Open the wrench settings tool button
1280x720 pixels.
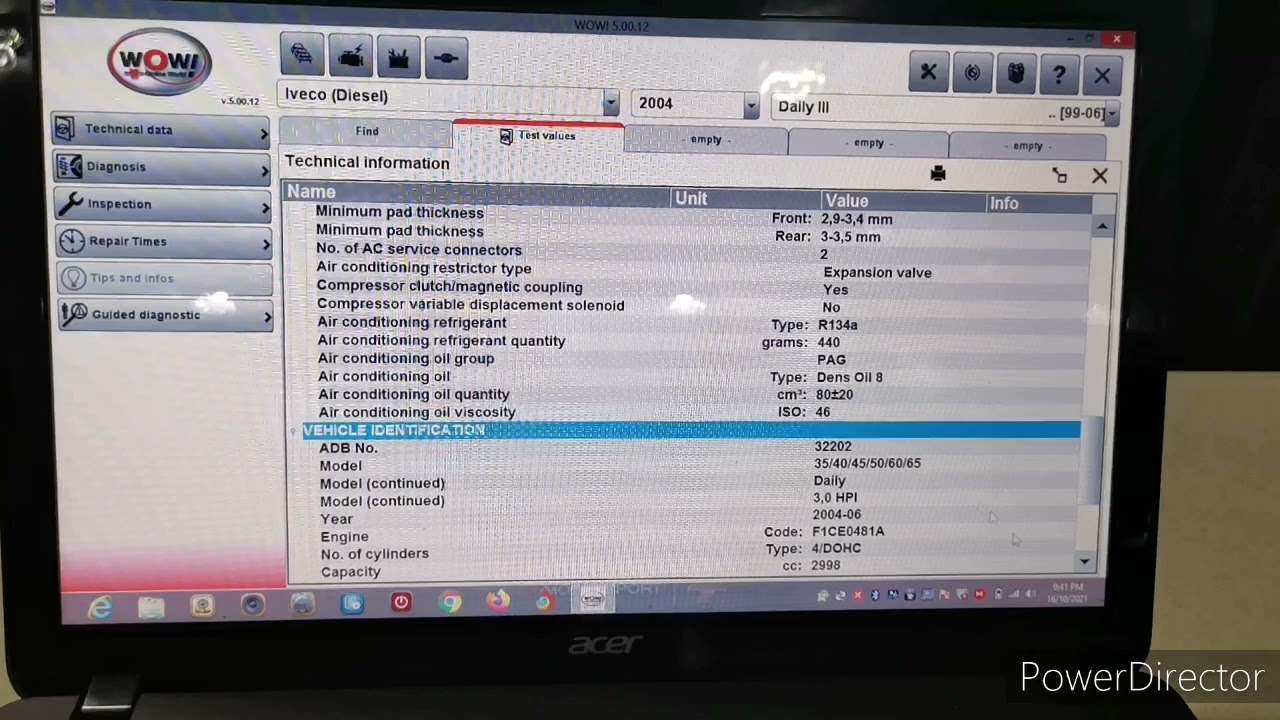(x=929, y=72)
